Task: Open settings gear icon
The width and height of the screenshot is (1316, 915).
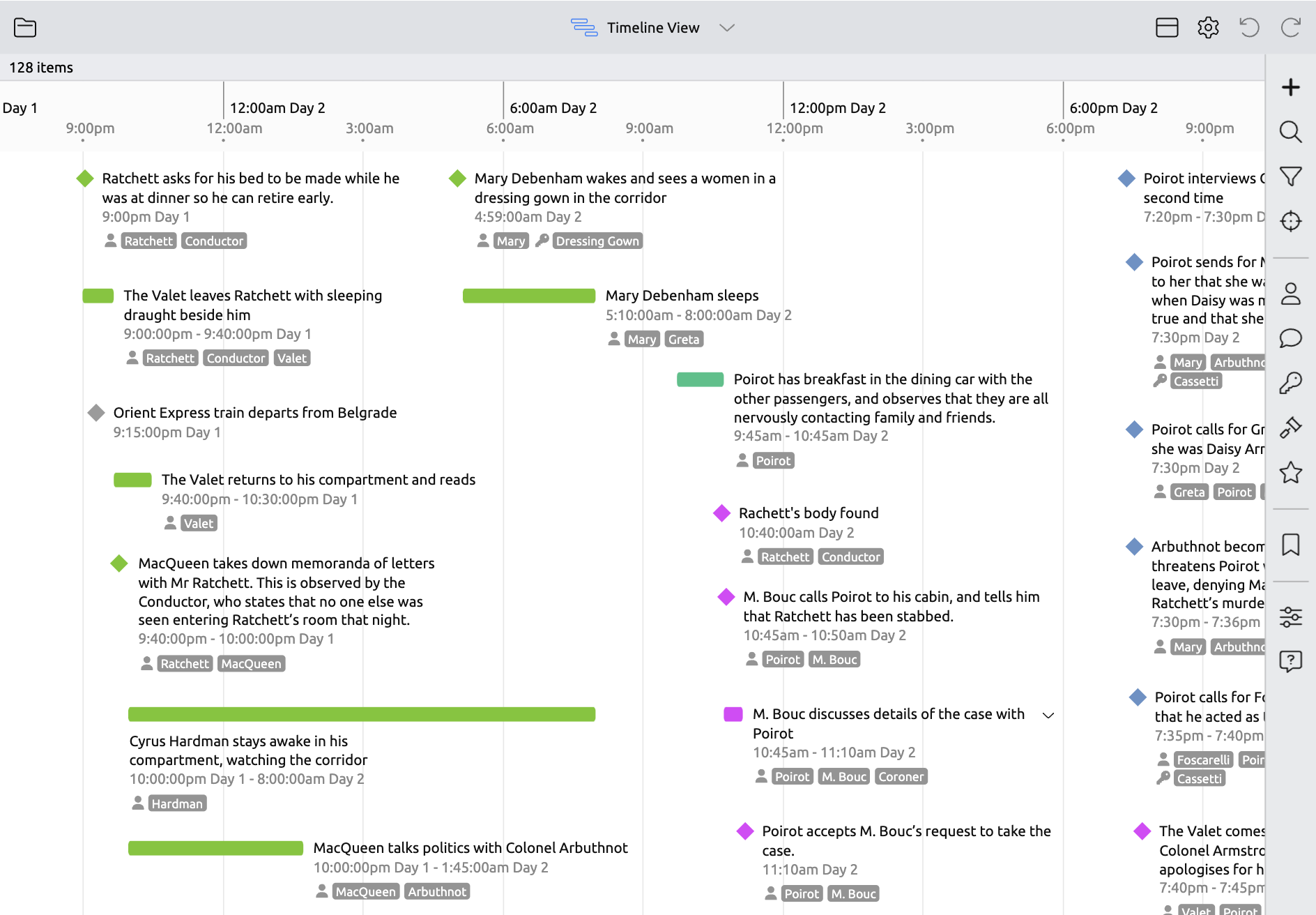Action: point(1208,27)
